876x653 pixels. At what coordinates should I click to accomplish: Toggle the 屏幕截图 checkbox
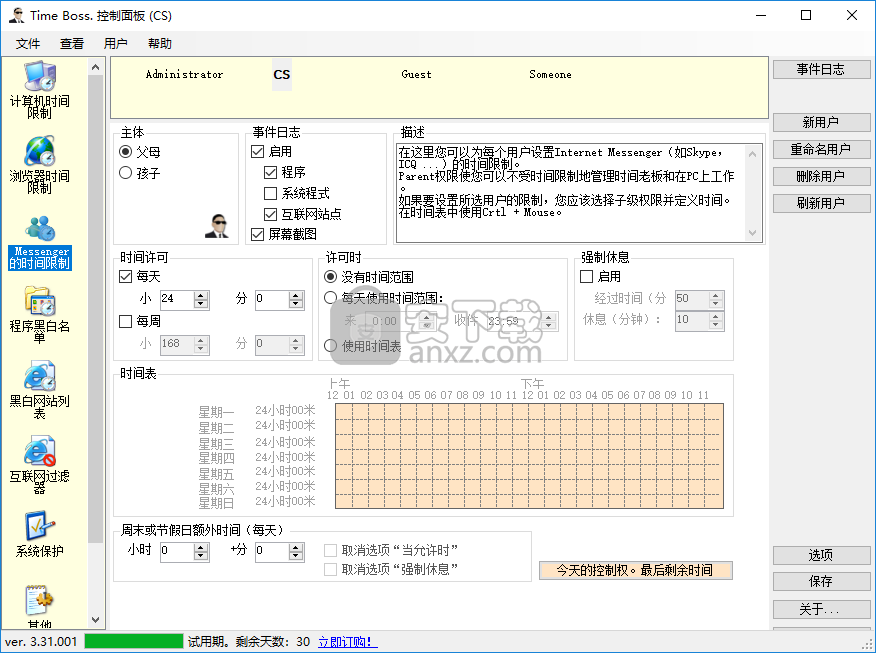tap(258, 234)
